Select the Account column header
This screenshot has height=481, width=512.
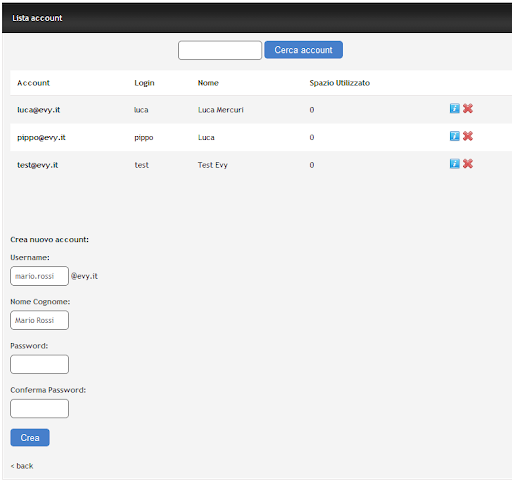point(33,83)
